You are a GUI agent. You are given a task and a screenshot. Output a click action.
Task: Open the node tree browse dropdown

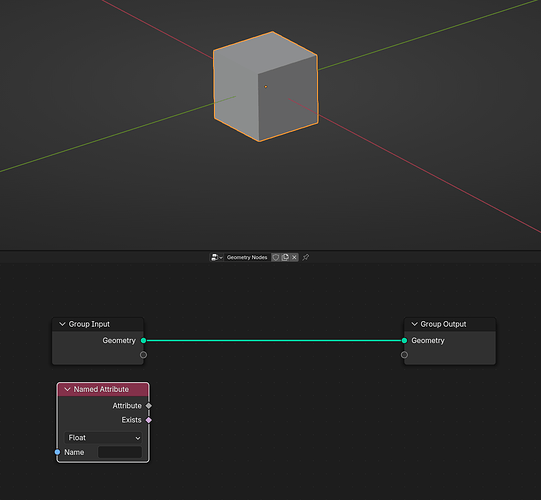coord(217,257)
